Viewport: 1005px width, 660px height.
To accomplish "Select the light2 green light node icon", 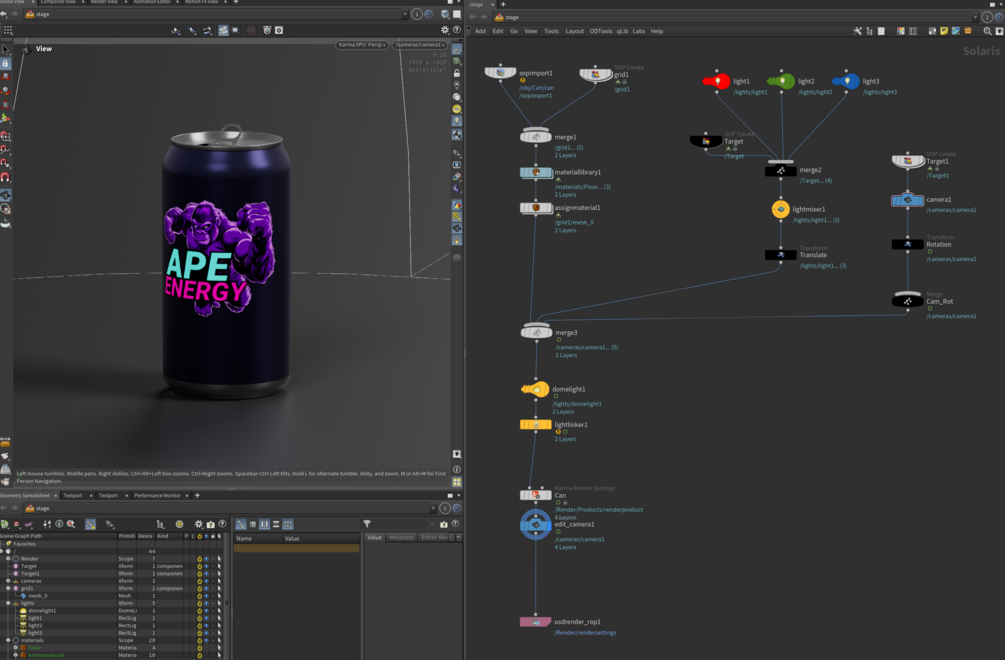I will pyautogui.click(x=781, y=81).
